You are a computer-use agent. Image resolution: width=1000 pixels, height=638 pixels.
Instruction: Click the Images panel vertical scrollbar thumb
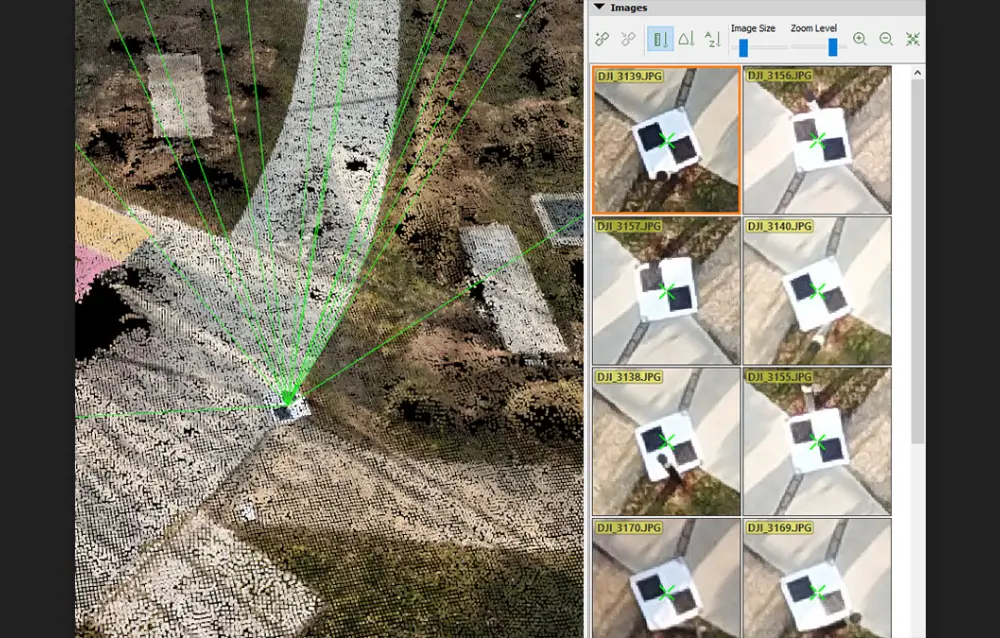coord(917,262)
